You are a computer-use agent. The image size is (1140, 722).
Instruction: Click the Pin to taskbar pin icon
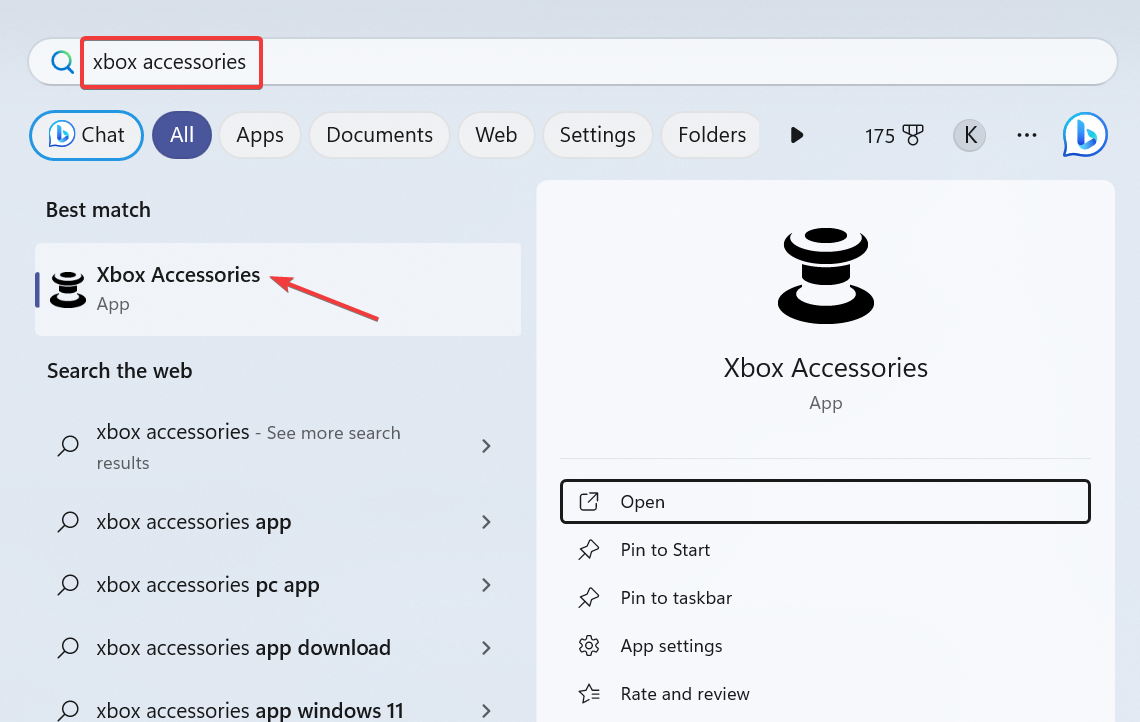589,598
